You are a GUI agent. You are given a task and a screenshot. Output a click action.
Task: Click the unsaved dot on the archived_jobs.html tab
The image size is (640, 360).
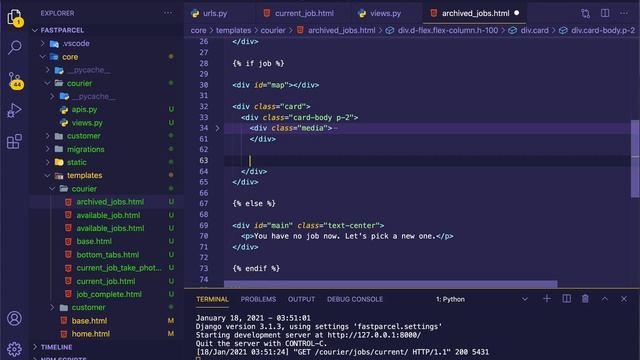(x=517, y=13)
